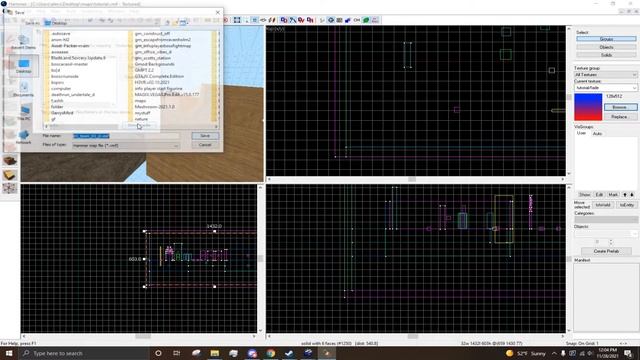Screen dimensions: 640x360
Task: Click the Save button in the dialog
Action: 205,136
